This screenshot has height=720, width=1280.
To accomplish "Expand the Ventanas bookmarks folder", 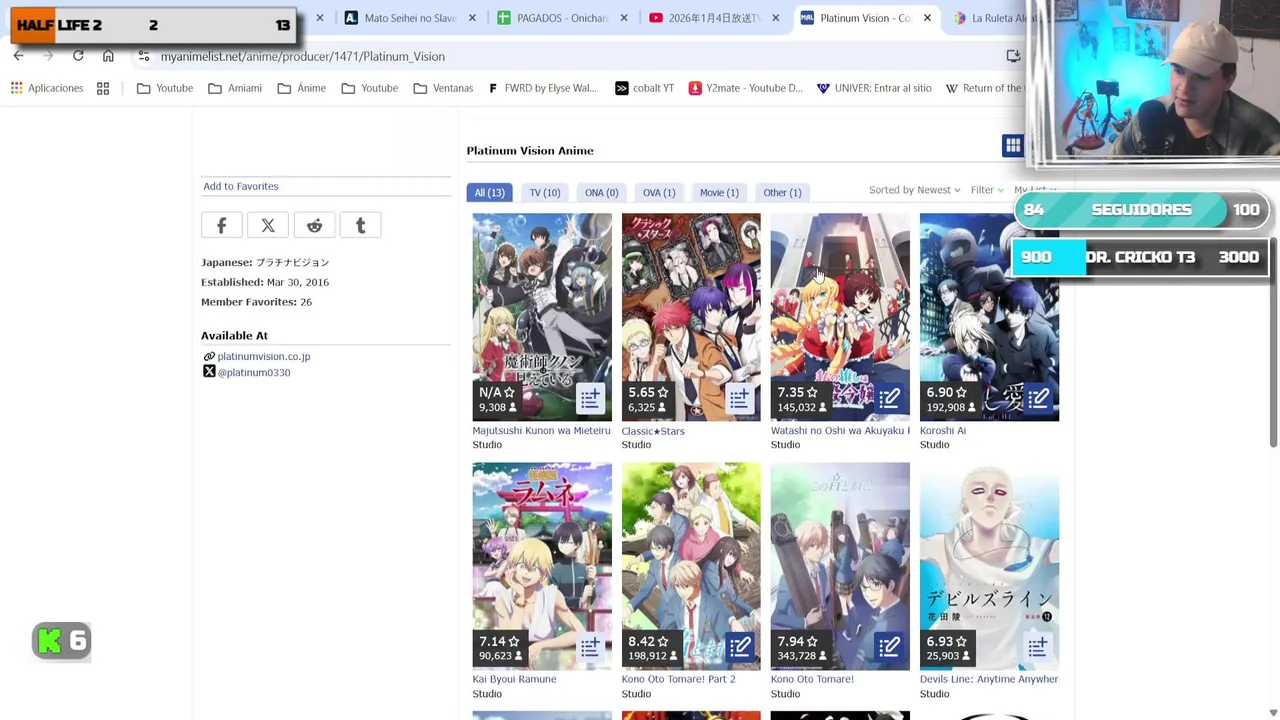I will coord(443,88).
